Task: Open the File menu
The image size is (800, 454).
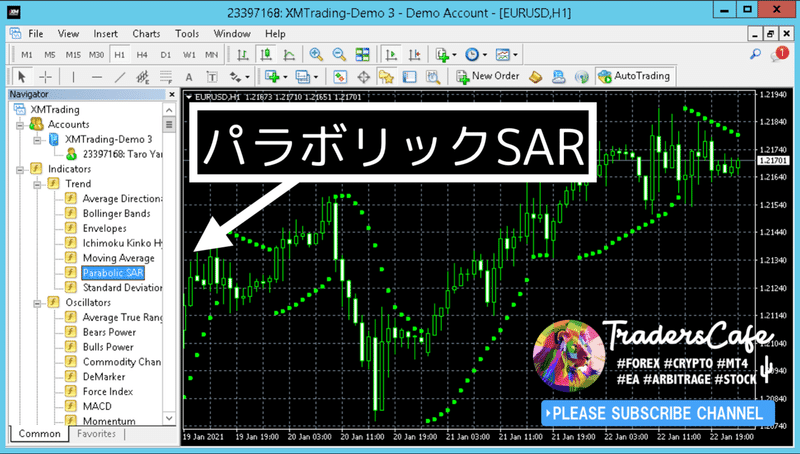Action: tap(35, 34)
